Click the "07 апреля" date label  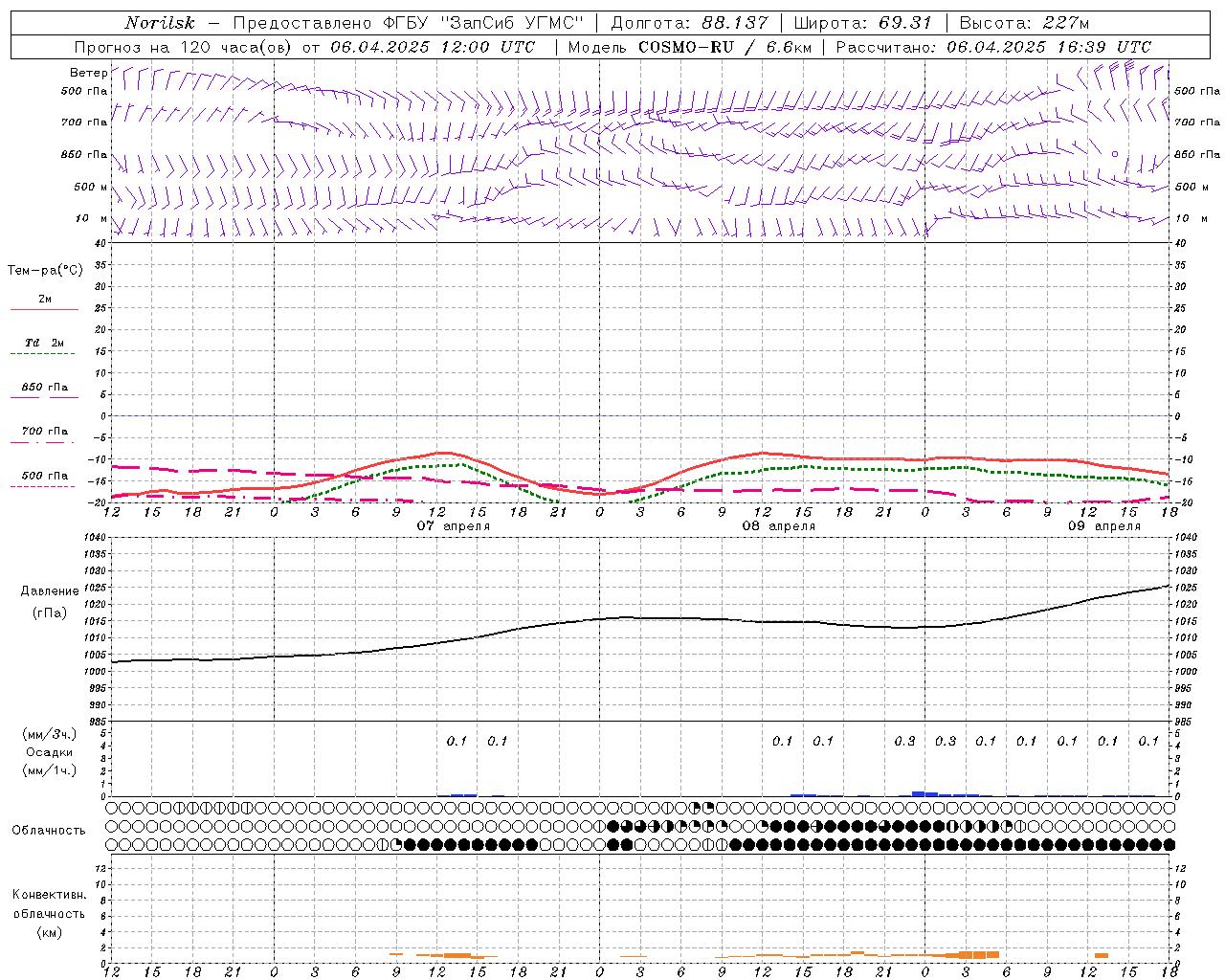click(x=454, y=526)
